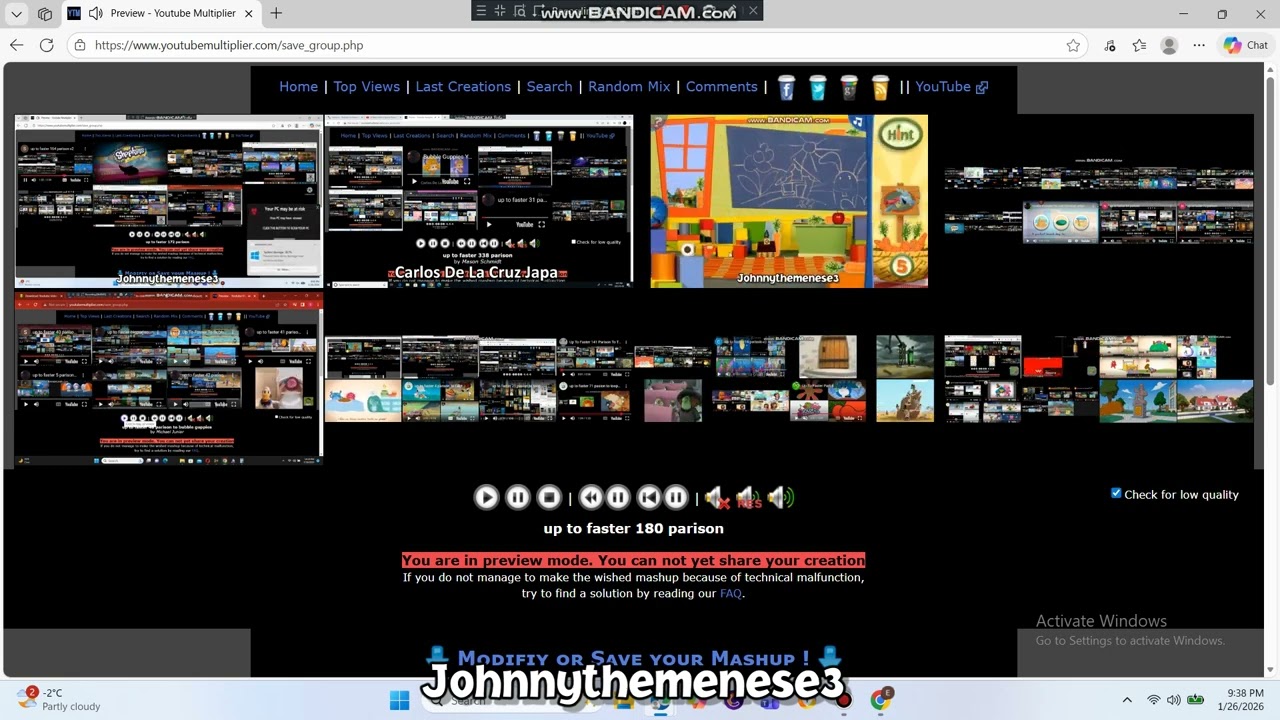This screenshot has height=720, width=1280.
Task: Show hidden system tray icons
Action: tap(1127, 700)
